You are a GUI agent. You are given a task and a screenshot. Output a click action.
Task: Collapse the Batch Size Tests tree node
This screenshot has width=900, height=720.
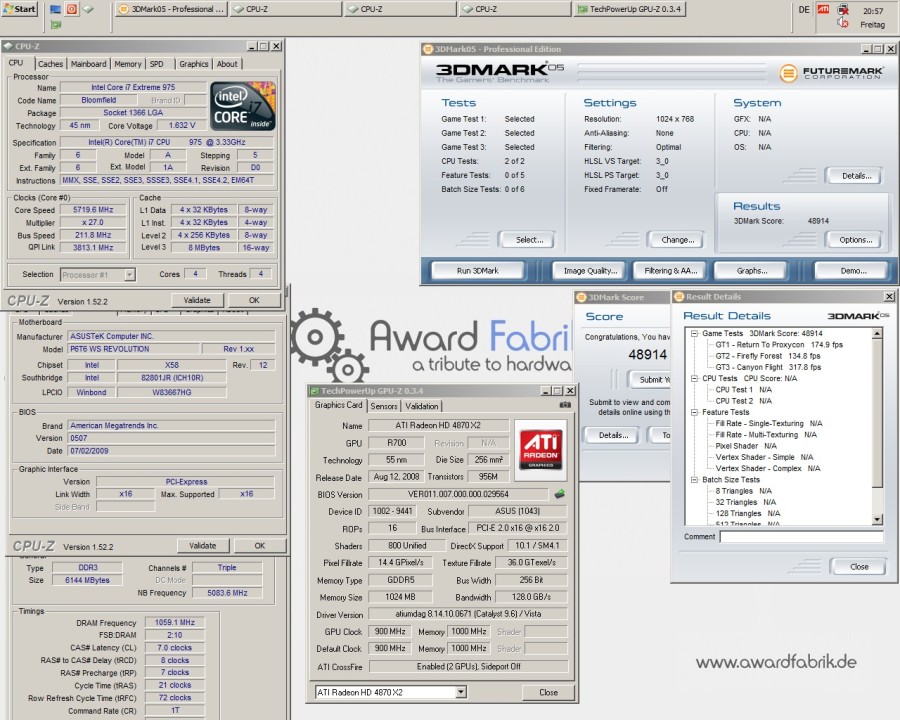pyautogui.click(x=695, y=479)
